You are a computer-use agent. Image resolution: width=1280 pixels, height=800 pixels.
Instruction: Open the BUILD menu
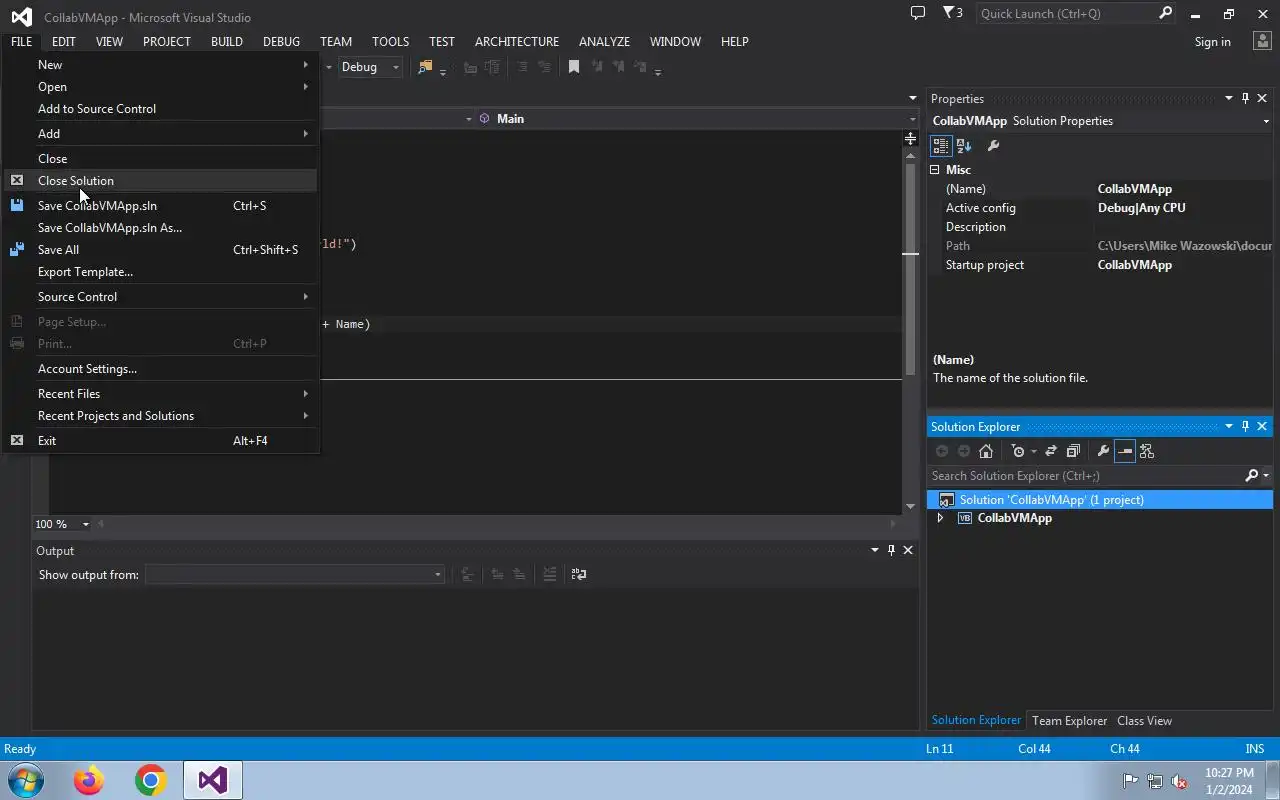226,41
